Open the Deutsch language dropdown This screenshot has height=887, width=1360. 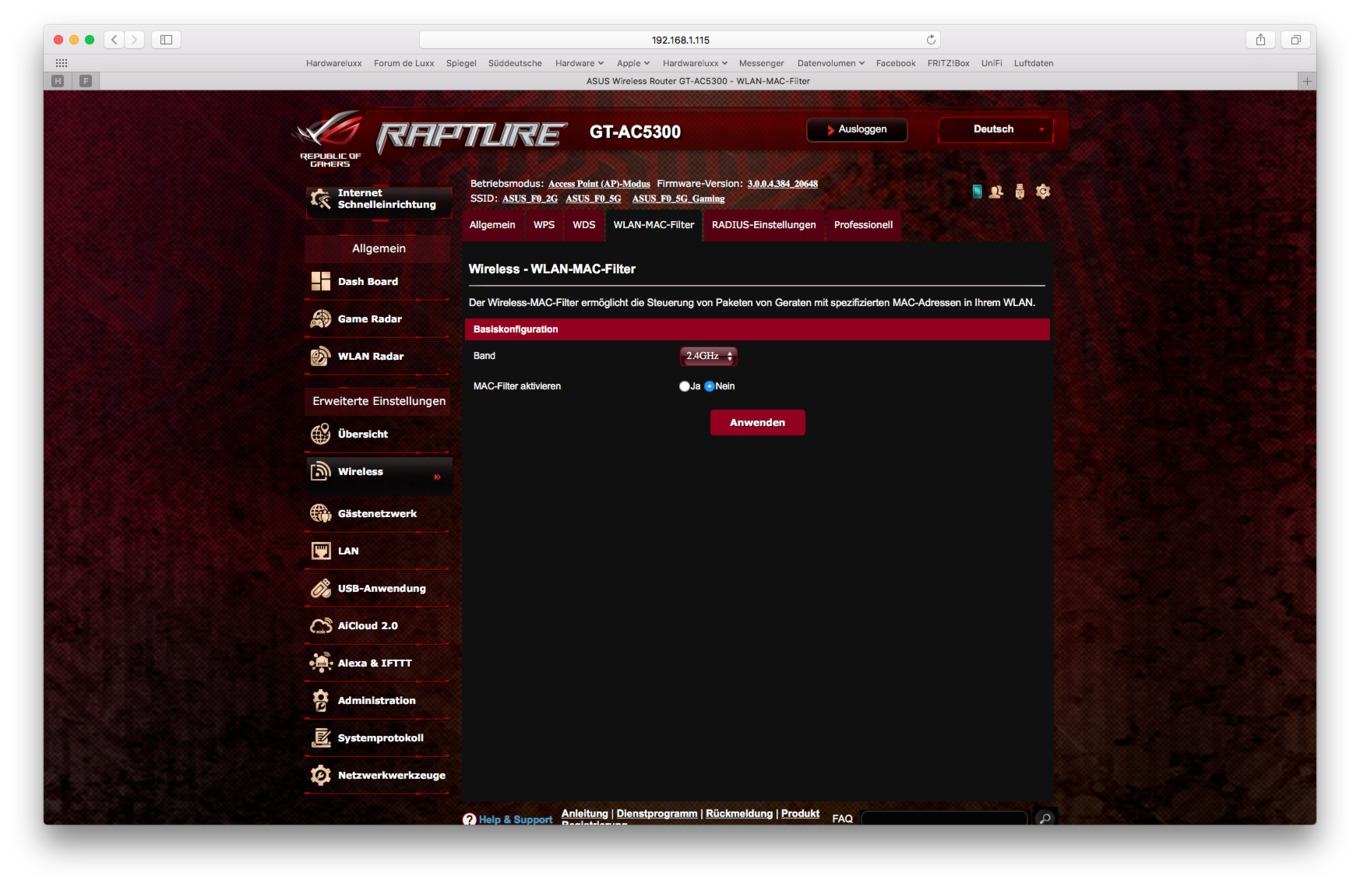click(x=996, y=129)
